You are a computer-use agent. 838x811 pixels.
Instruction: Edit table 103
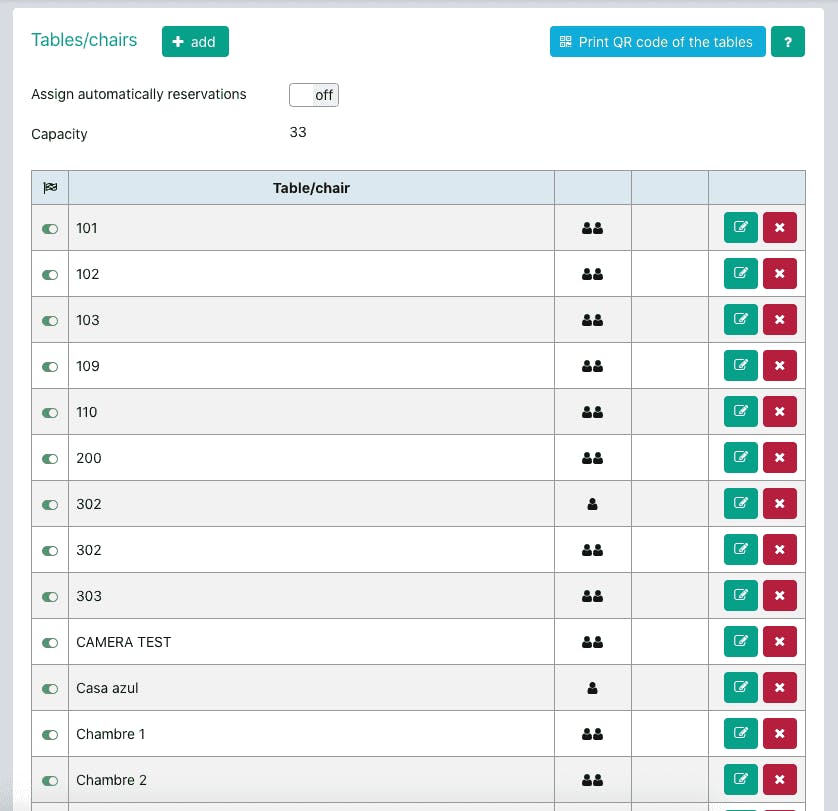(741, 319)
